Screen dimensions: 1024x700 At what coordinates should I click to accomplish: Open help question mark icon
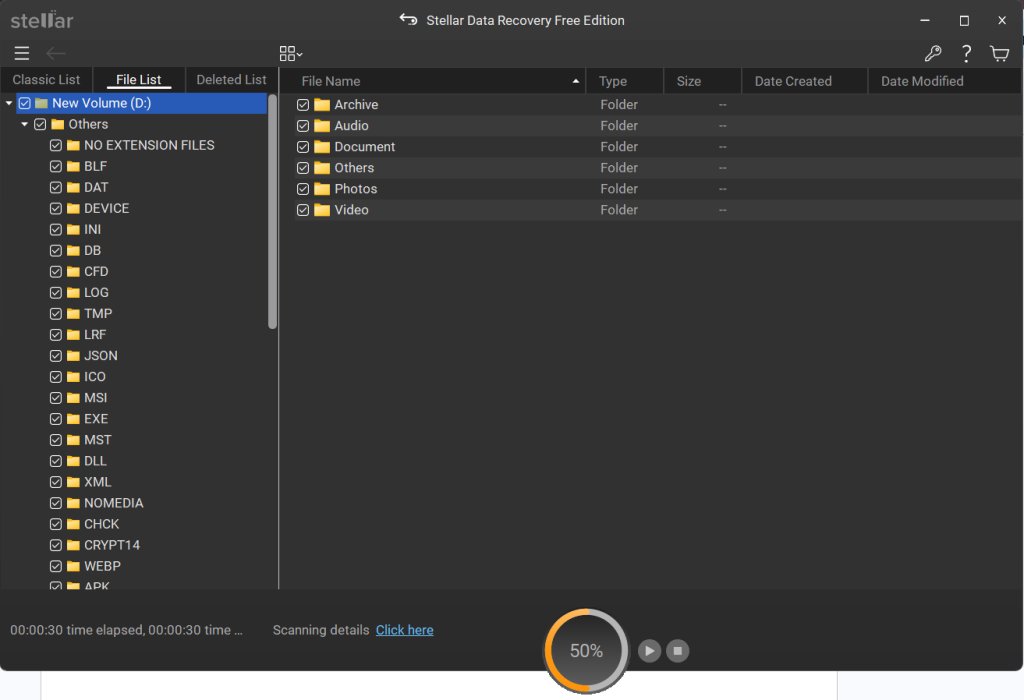pyautogui.click(x=966, y=54)
